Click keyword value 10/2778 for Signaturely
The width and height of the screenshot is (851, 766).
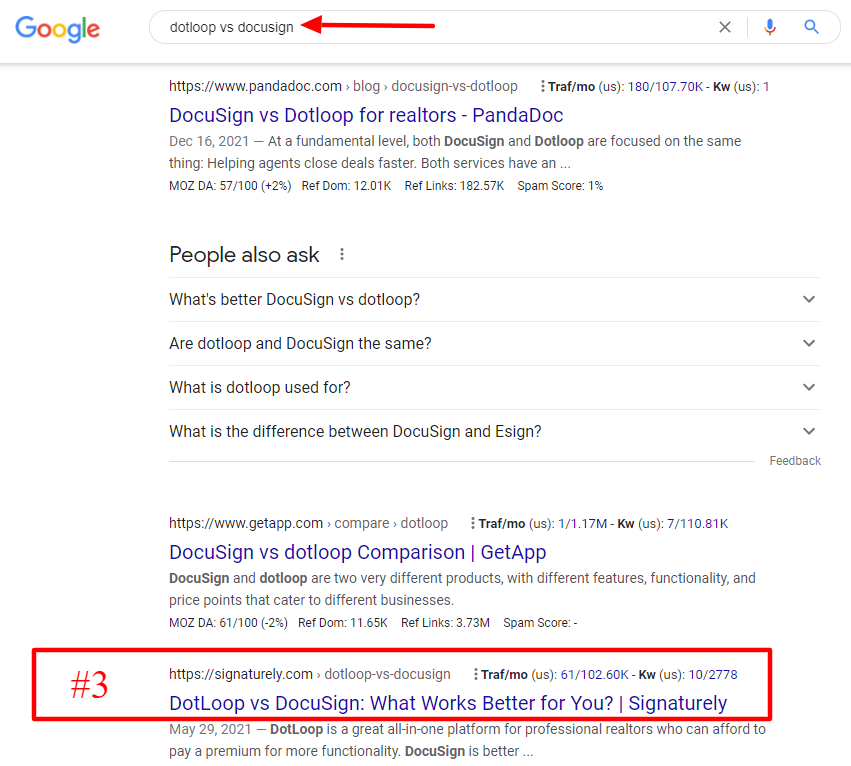pyautogui.click(x=713, y=675)
